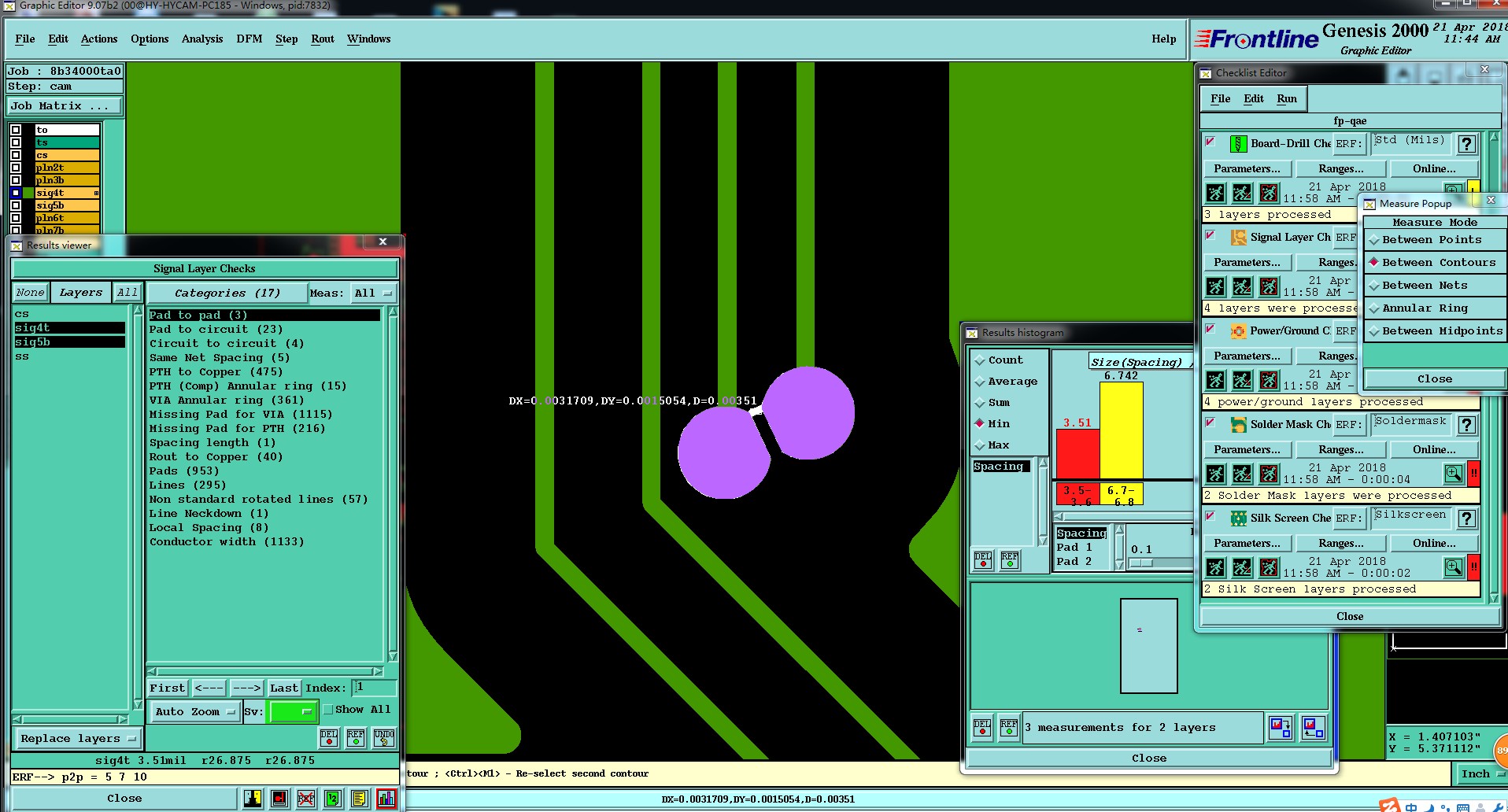Click help question mark for Board-Drill Checks
The image size is (1508, 812).
pyautogui.click(x=1466, y=144)
